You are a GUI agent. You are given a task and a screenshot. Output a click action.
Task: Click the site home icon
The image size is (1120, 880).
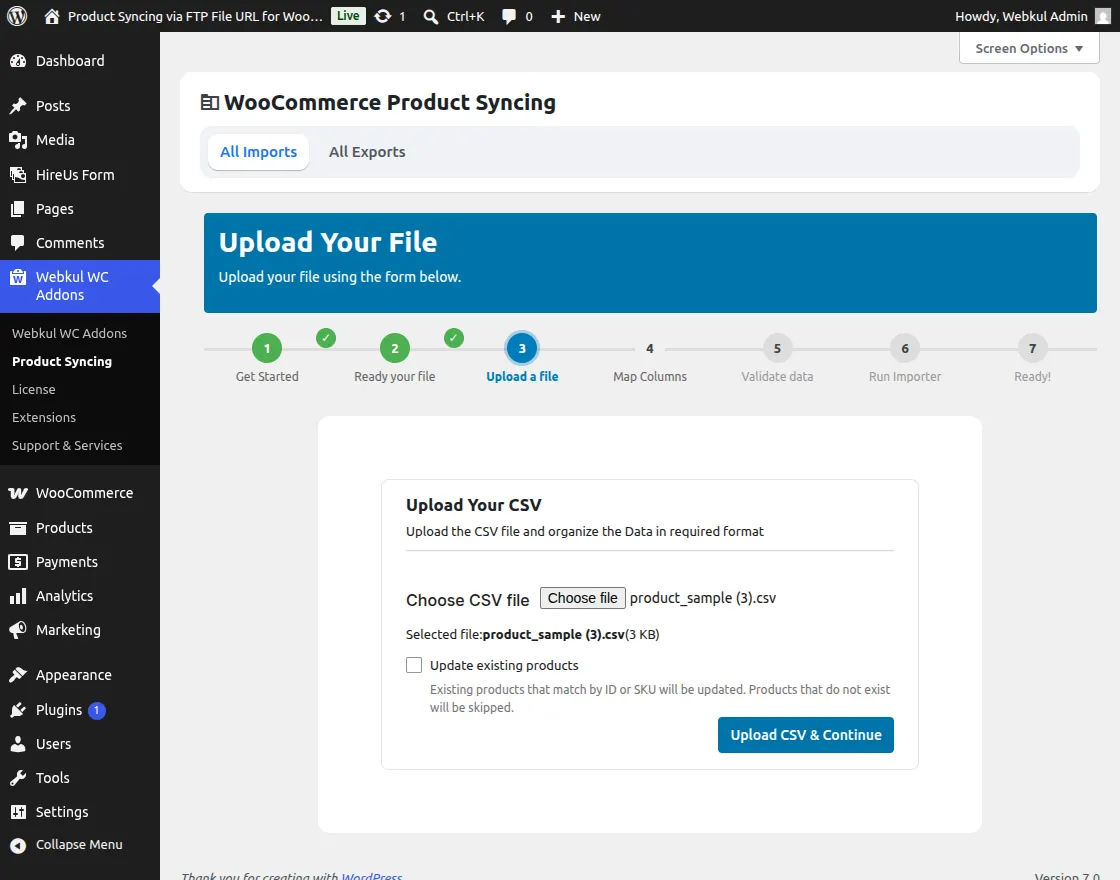[x=51, y=16]
